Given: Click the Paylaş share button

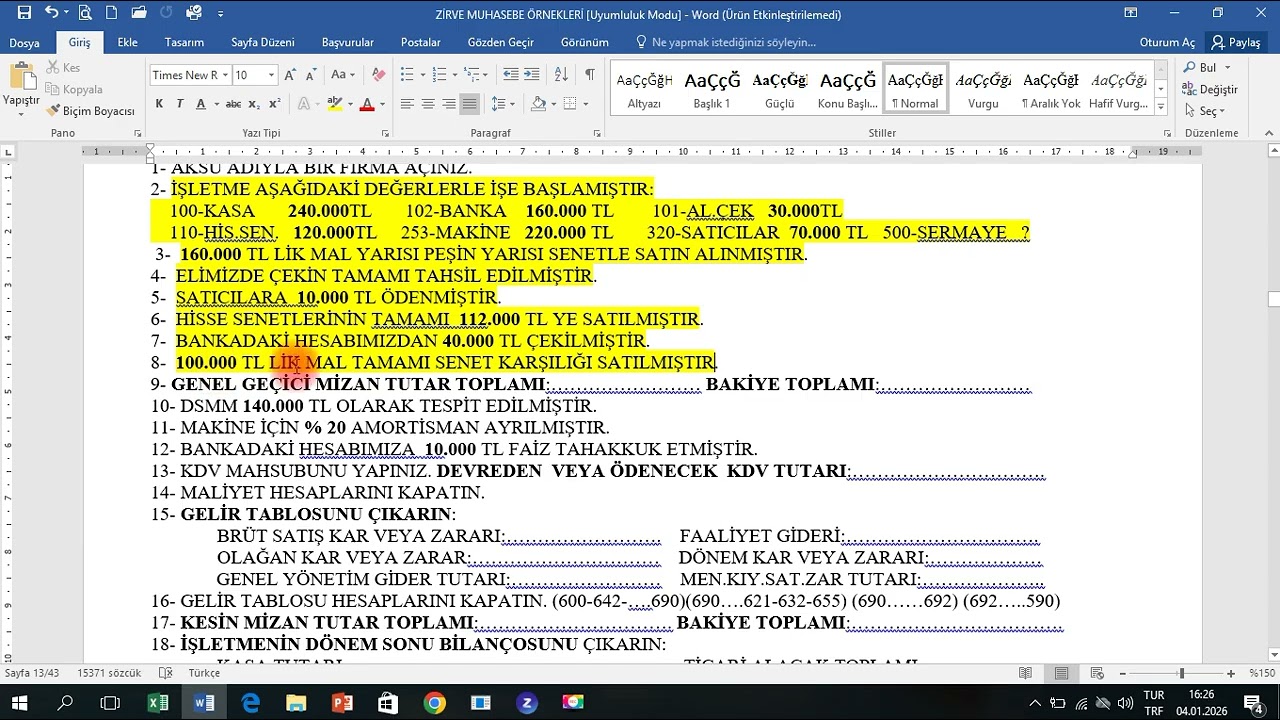Looking at the screenshot, I should [1237, 42].
